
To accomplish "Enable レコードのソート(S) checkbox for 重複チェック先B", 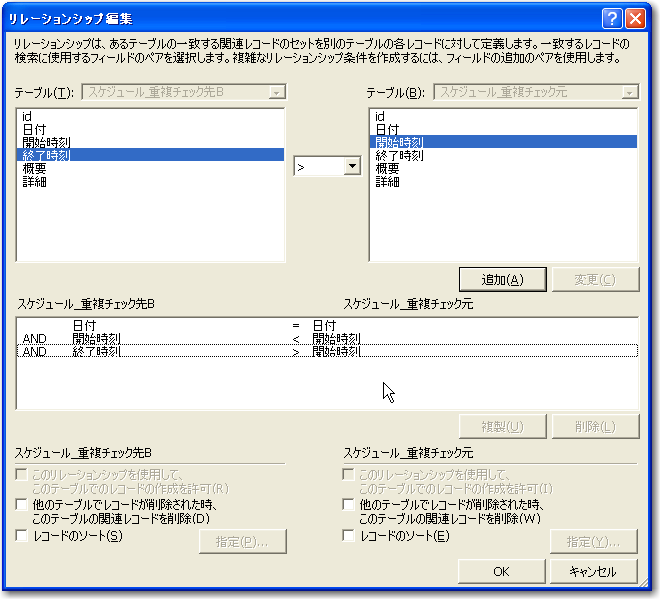I will (x=22, y=536).
